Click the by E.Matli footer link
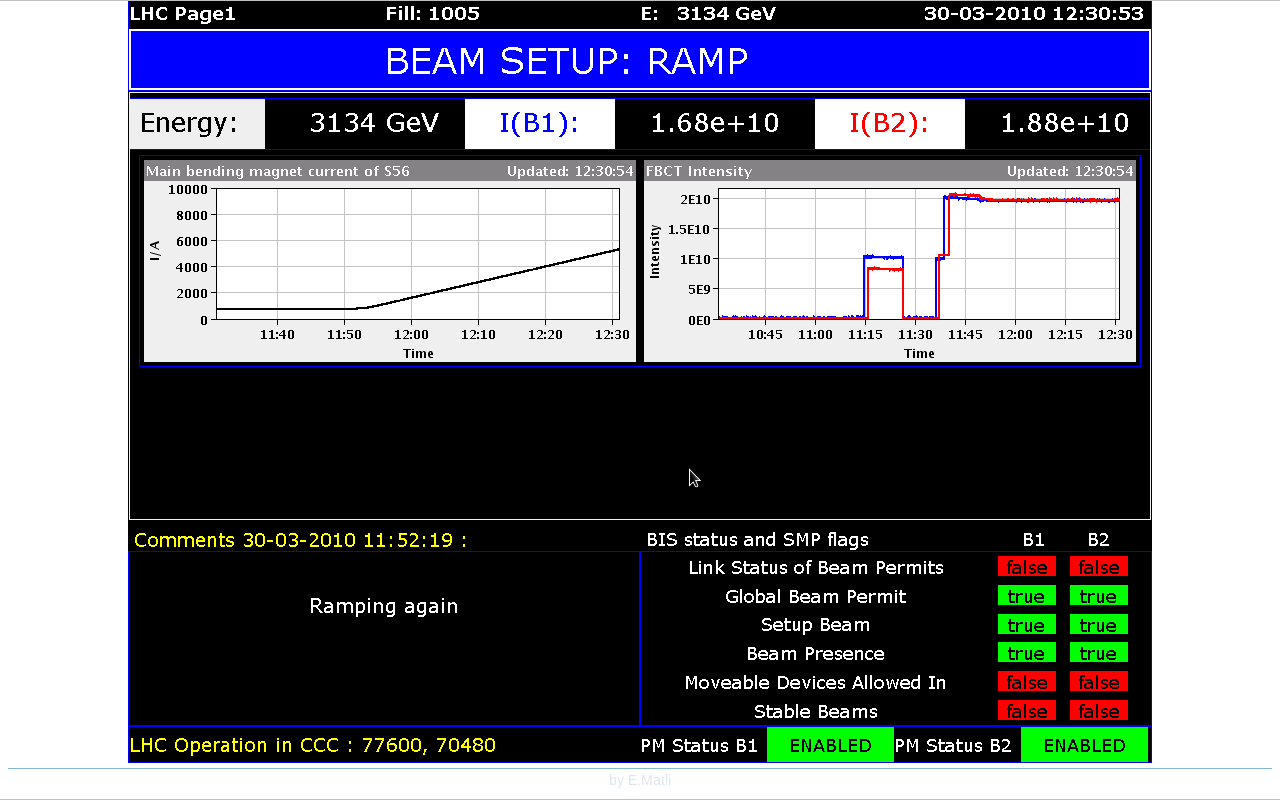This screenshot has height=800, width=1280. pyautogui.click(x=640, y=780)
